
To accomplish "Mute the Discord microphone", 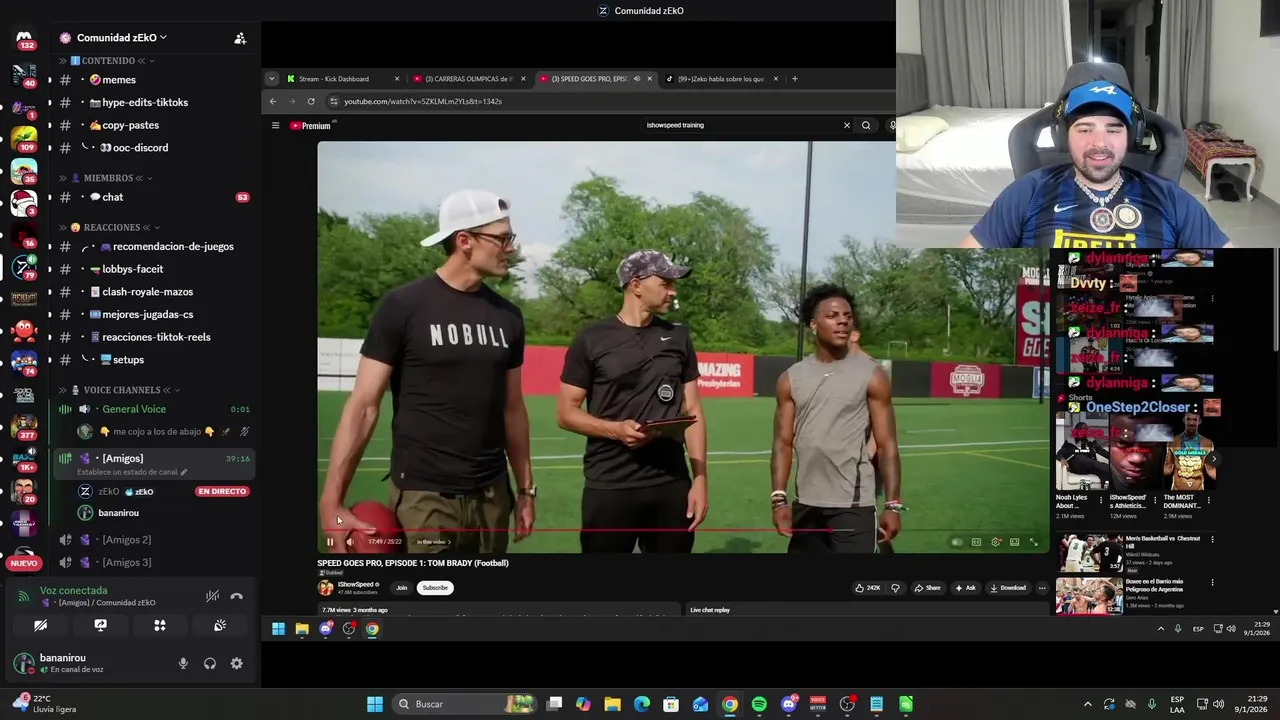I will 183,663.
